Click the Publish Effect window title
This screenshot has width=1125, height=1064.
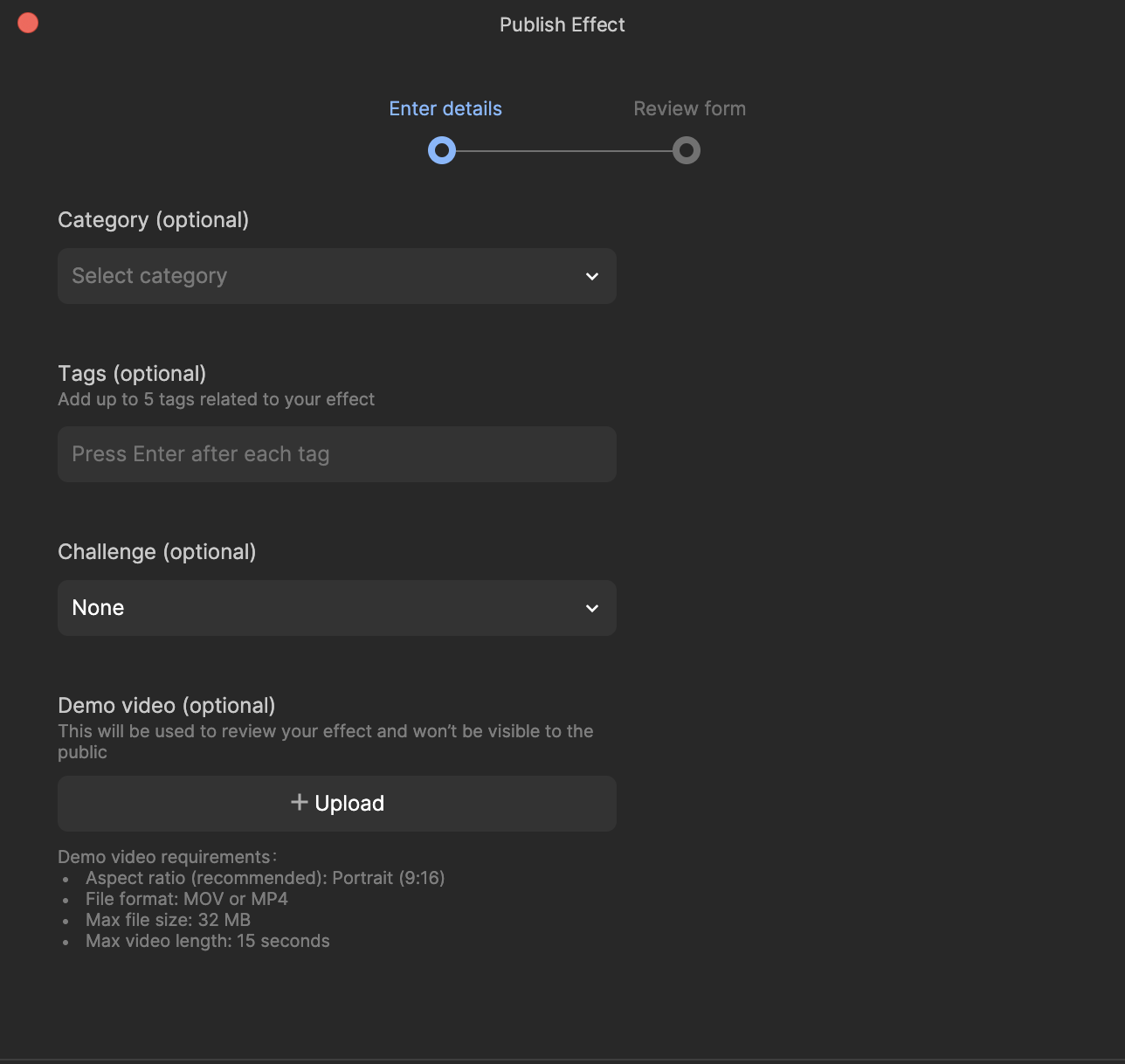(562, 24)
